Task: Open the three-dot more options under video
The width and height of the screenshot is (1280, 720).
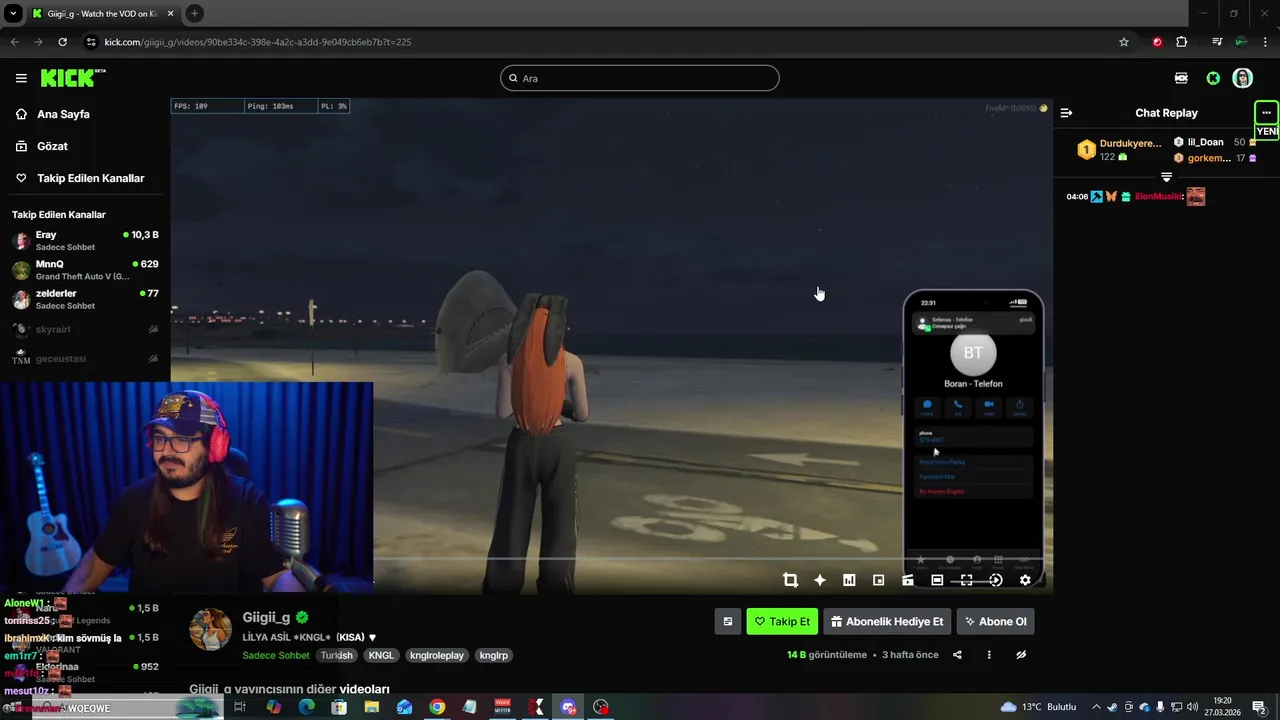Action: 989,655
